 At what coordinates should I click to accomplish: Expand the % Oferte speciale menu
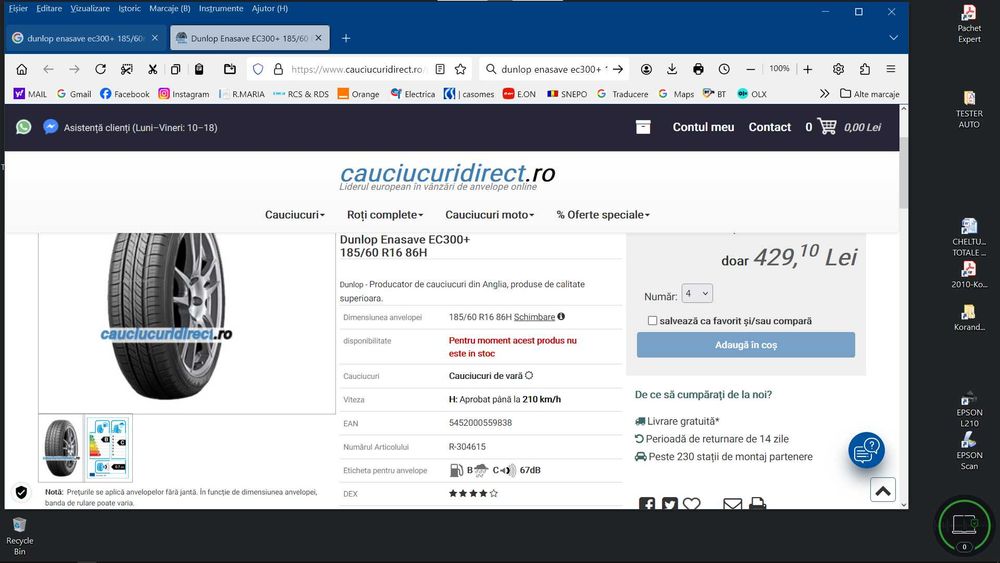click(x=603, y=215)
